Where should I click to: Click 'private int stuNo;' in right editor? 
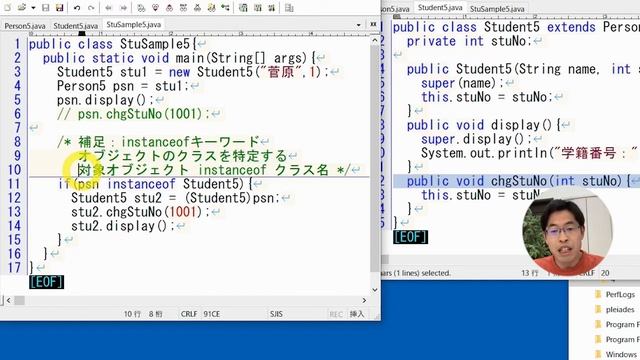tap(469, 41)
